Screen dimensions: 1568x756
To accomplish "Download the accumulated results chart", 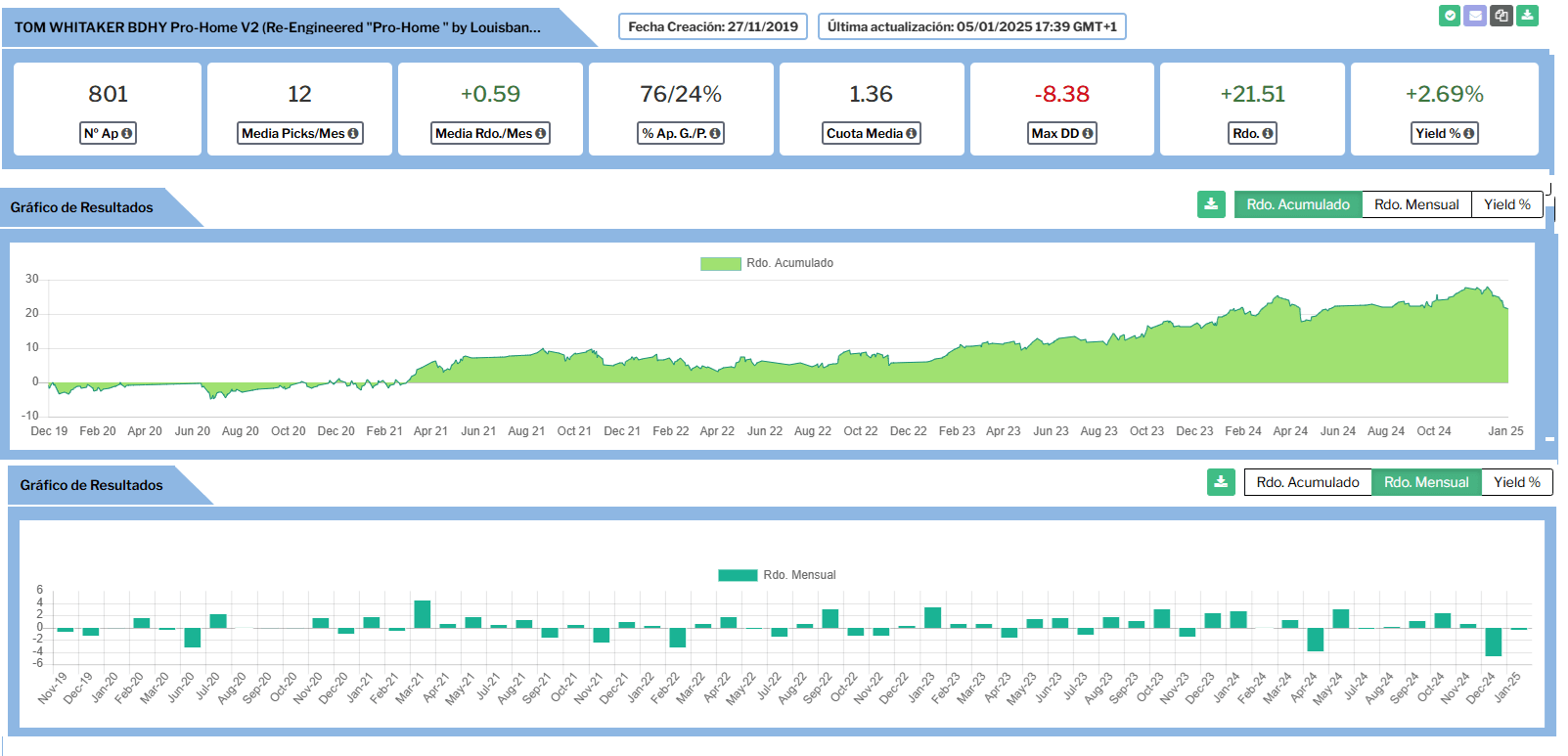I will coord(1211,204).
